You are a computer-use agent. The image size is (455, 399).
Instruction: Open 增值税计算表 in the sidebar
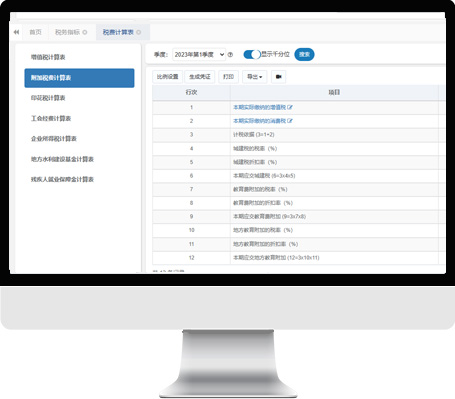point(48,57)
